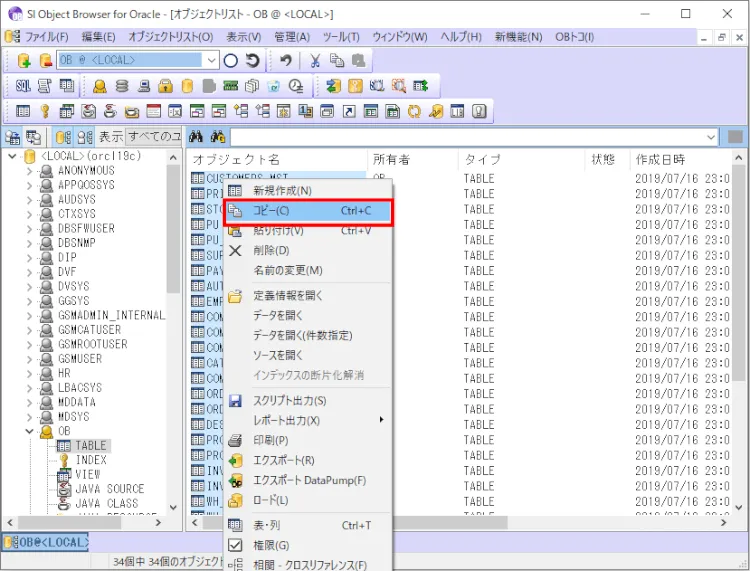The image size is (750, 571).
Task: Open the ファイル(F) menu
Action: 46,37
